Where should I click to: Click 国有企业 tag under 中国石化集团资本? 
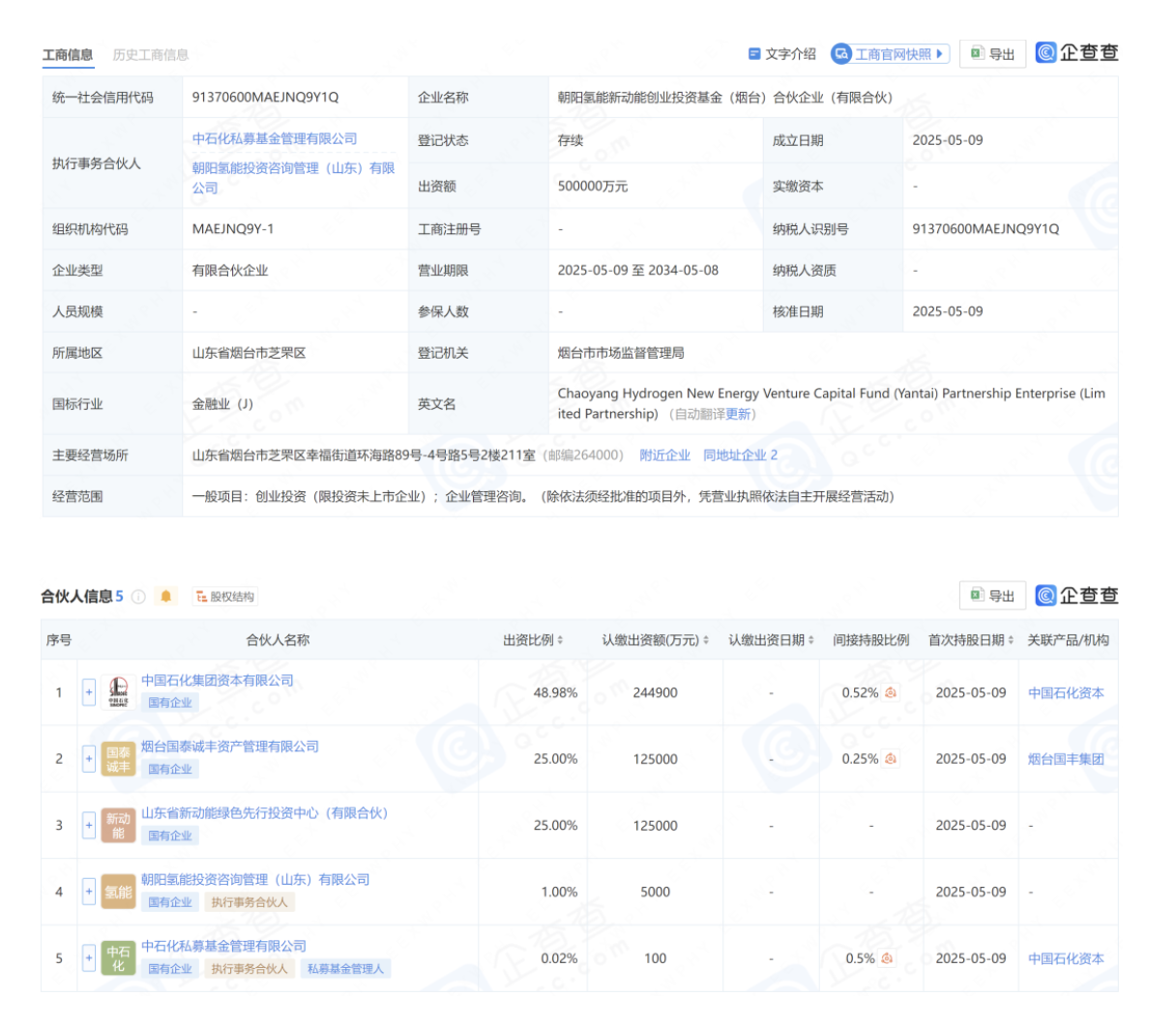pos(170,703)
